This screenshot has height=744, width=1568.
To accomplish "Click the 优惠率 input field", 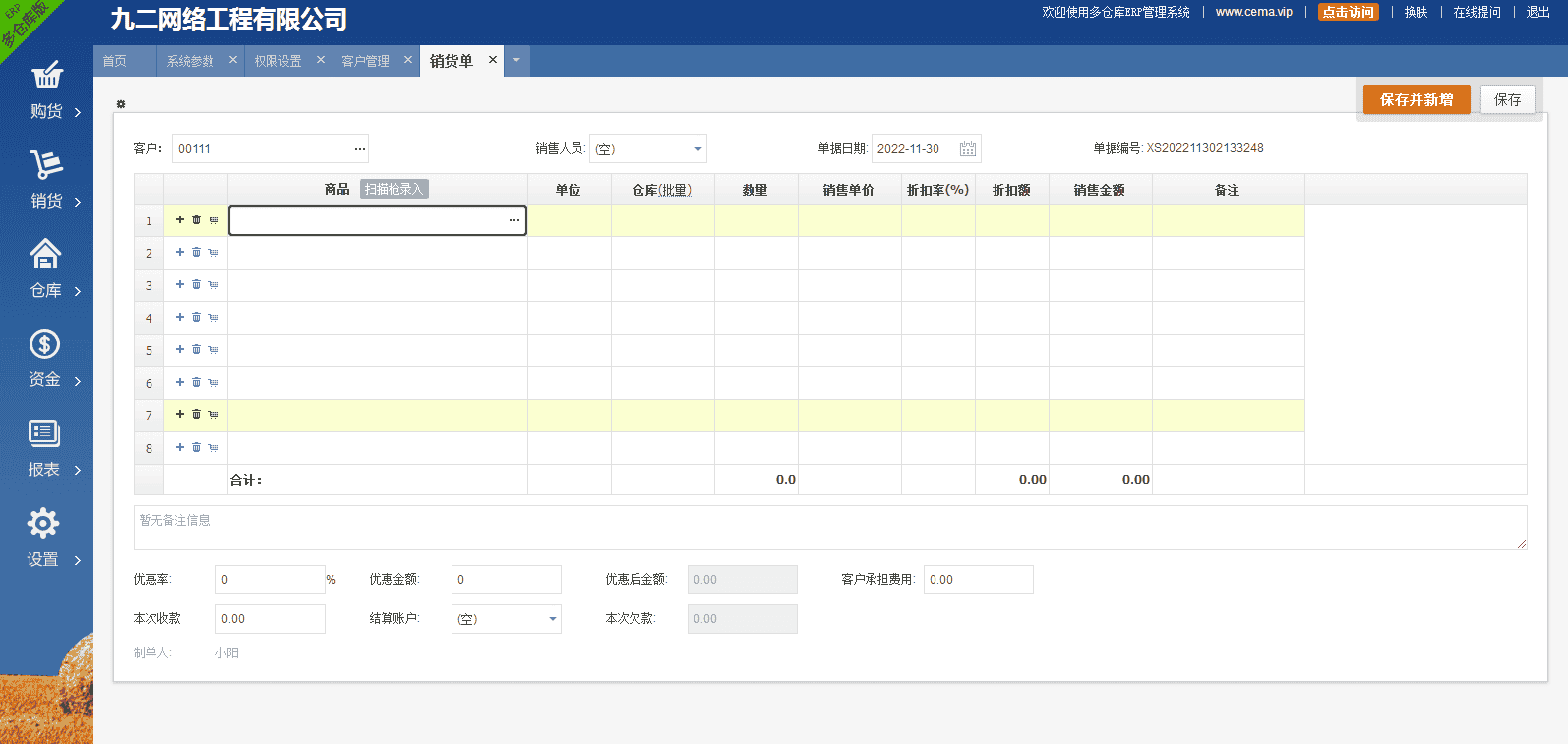I will pyautogui.click(x=270, y=580).
